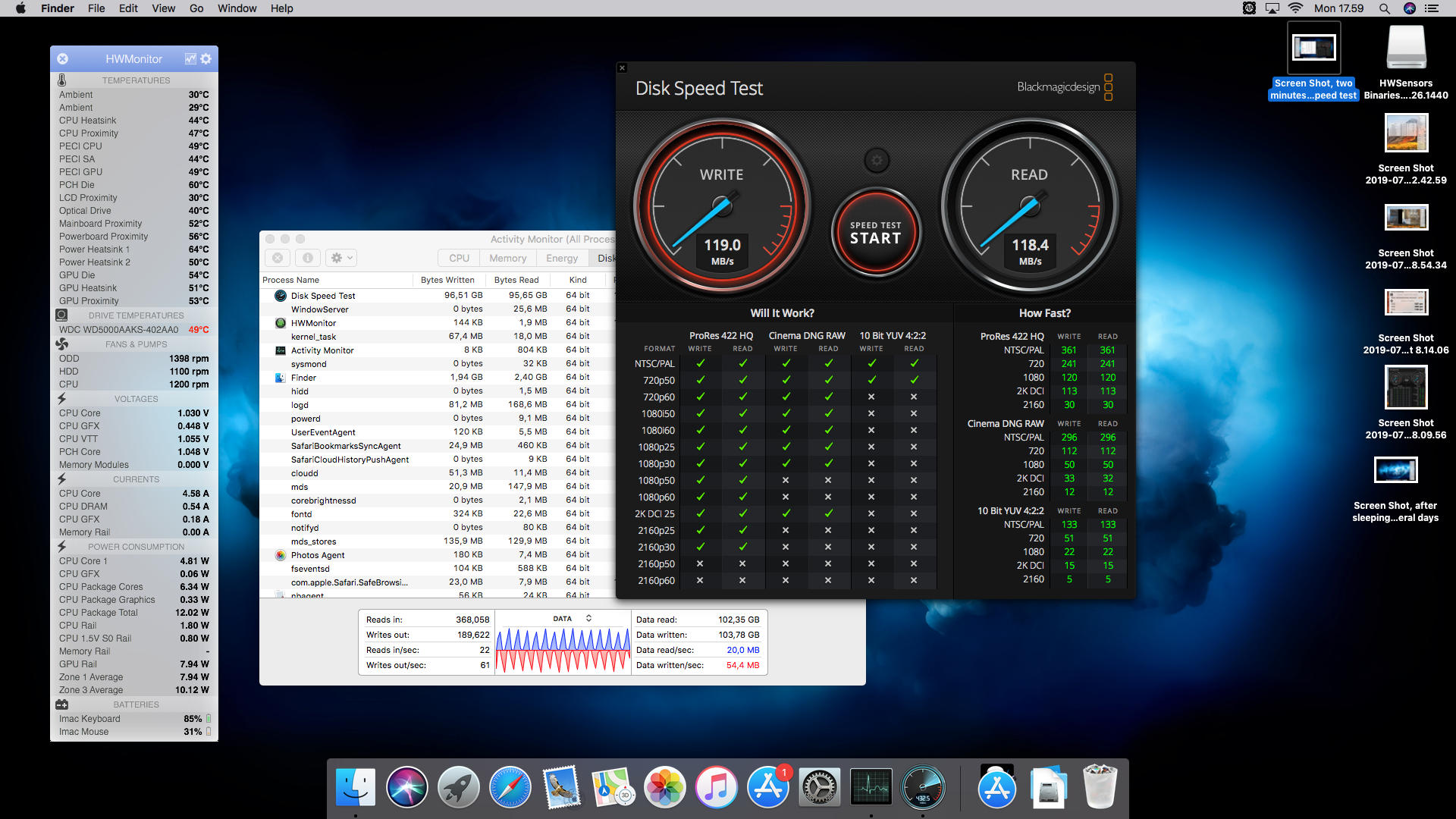Open File menu
Image resolution: width=1456 pixels, height=819 pixels.
tap(96, 8)
